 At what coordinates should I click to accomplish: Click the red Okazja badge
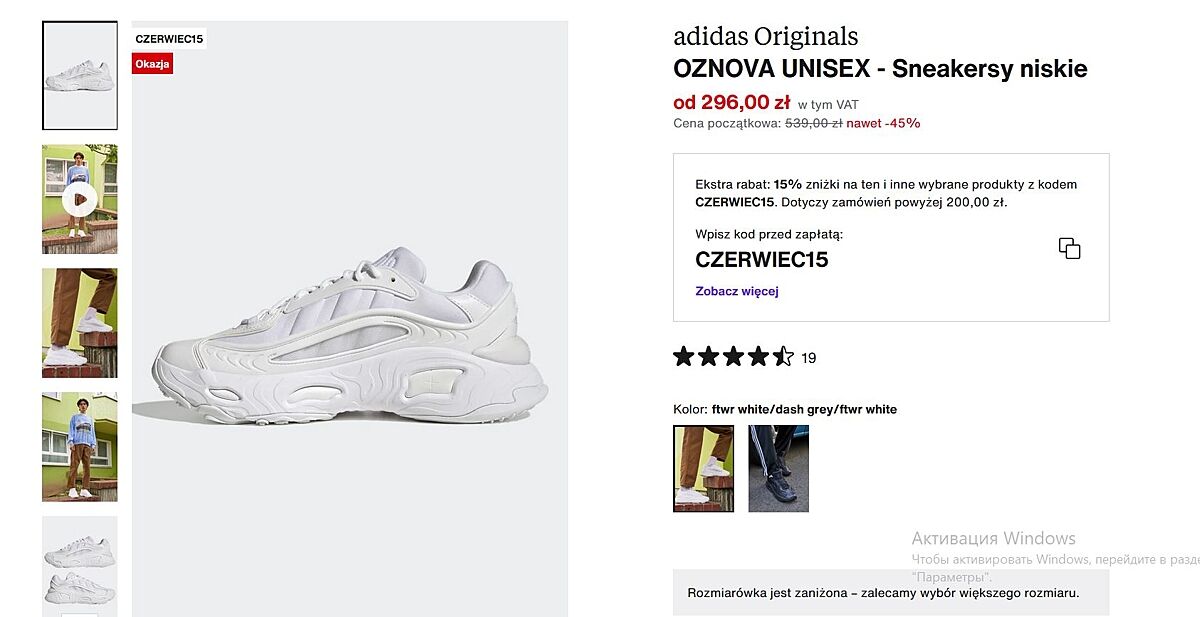pyautogui.click(x=153, y=64)
